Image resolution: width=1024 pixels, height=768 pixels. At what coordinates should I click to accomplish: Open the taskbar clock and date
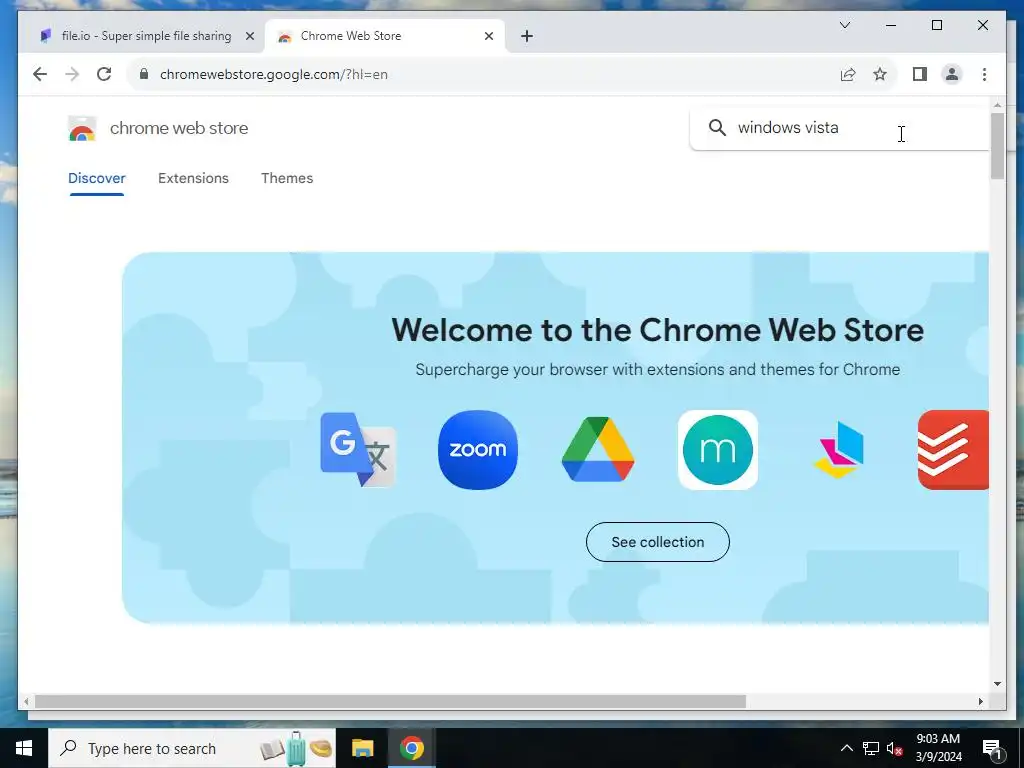click(938, 748)
